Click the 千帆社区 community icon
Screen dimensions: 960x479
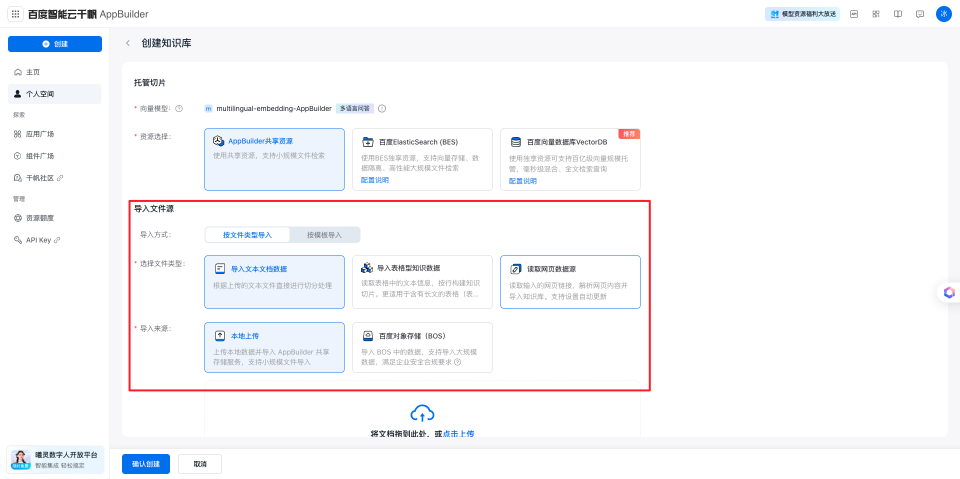[x=17, y=178]
